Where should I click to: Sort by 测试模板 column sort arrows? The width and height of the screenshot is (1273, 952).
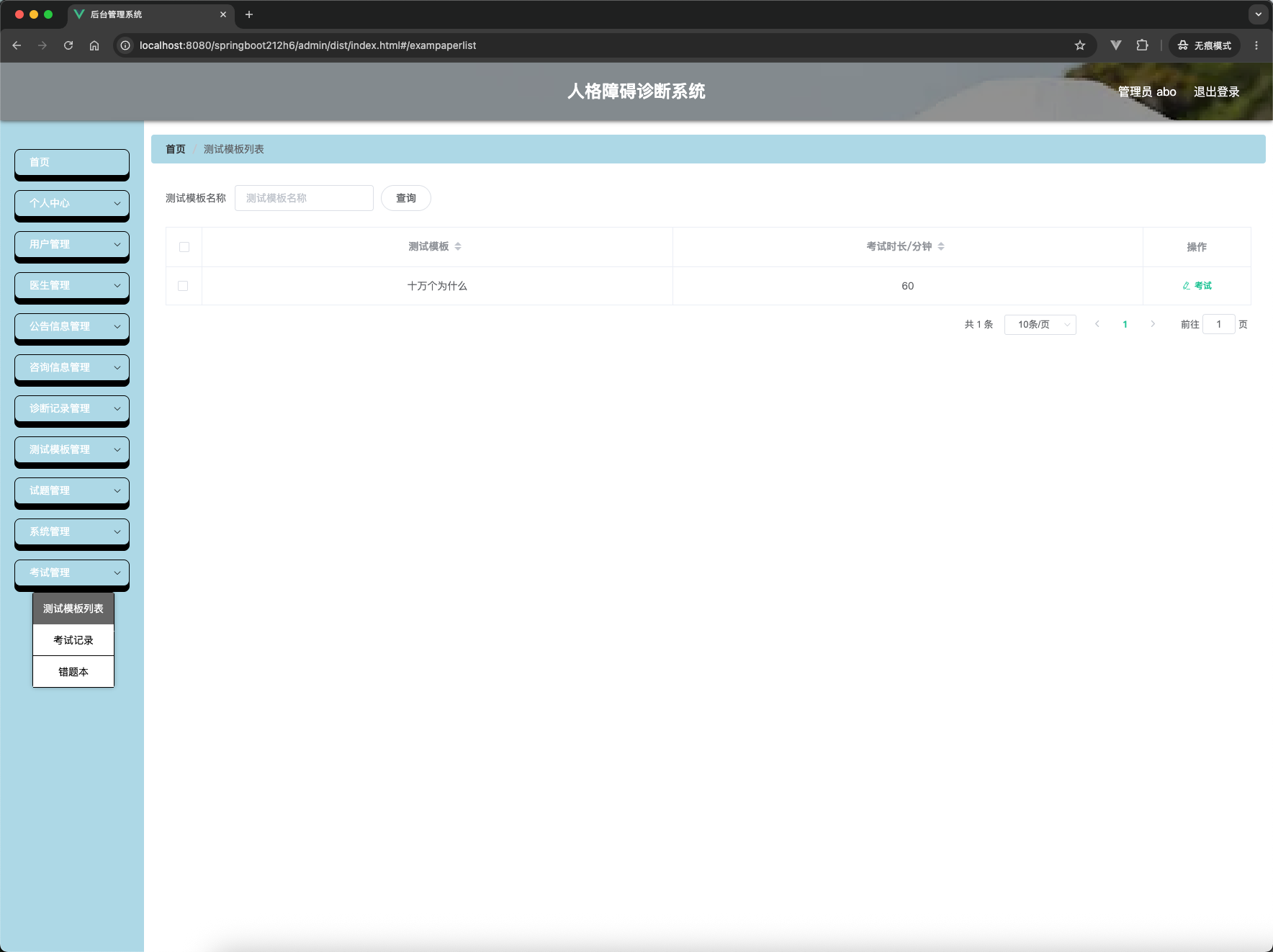[458, 246]
